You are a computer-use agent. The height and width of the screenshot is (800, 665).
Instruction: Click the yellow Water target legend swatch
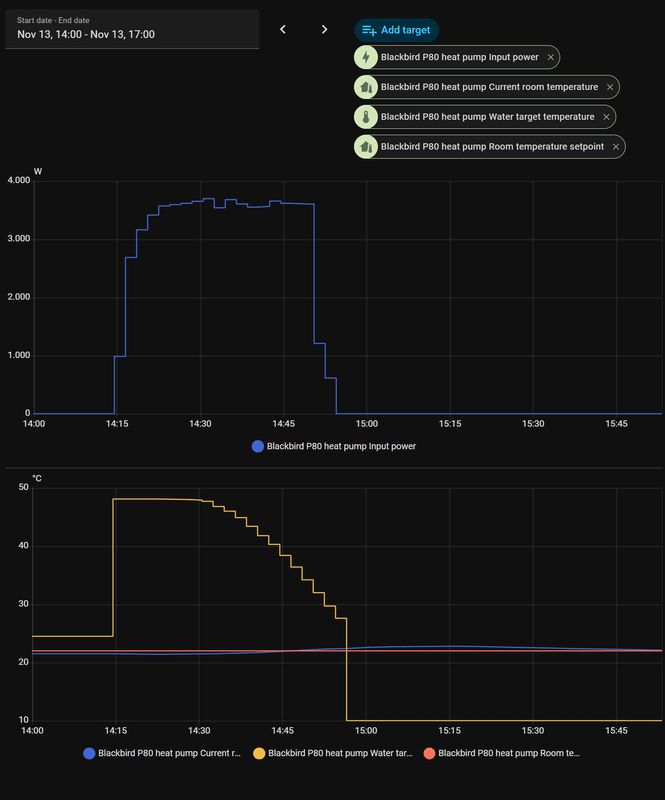(x=259, y=754)
